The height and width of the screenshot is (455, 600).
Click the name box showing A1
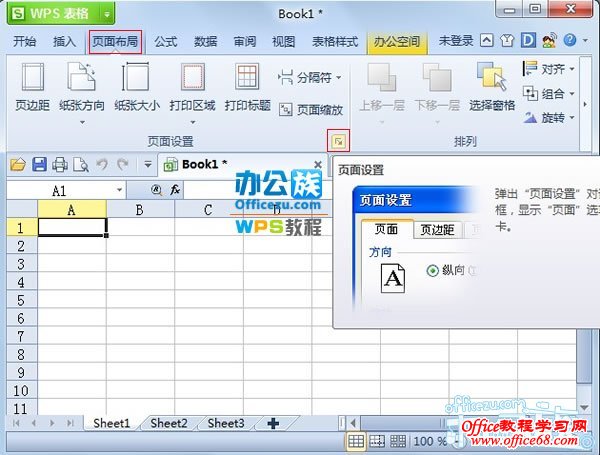pyautogui.click(x=60, y=190)
